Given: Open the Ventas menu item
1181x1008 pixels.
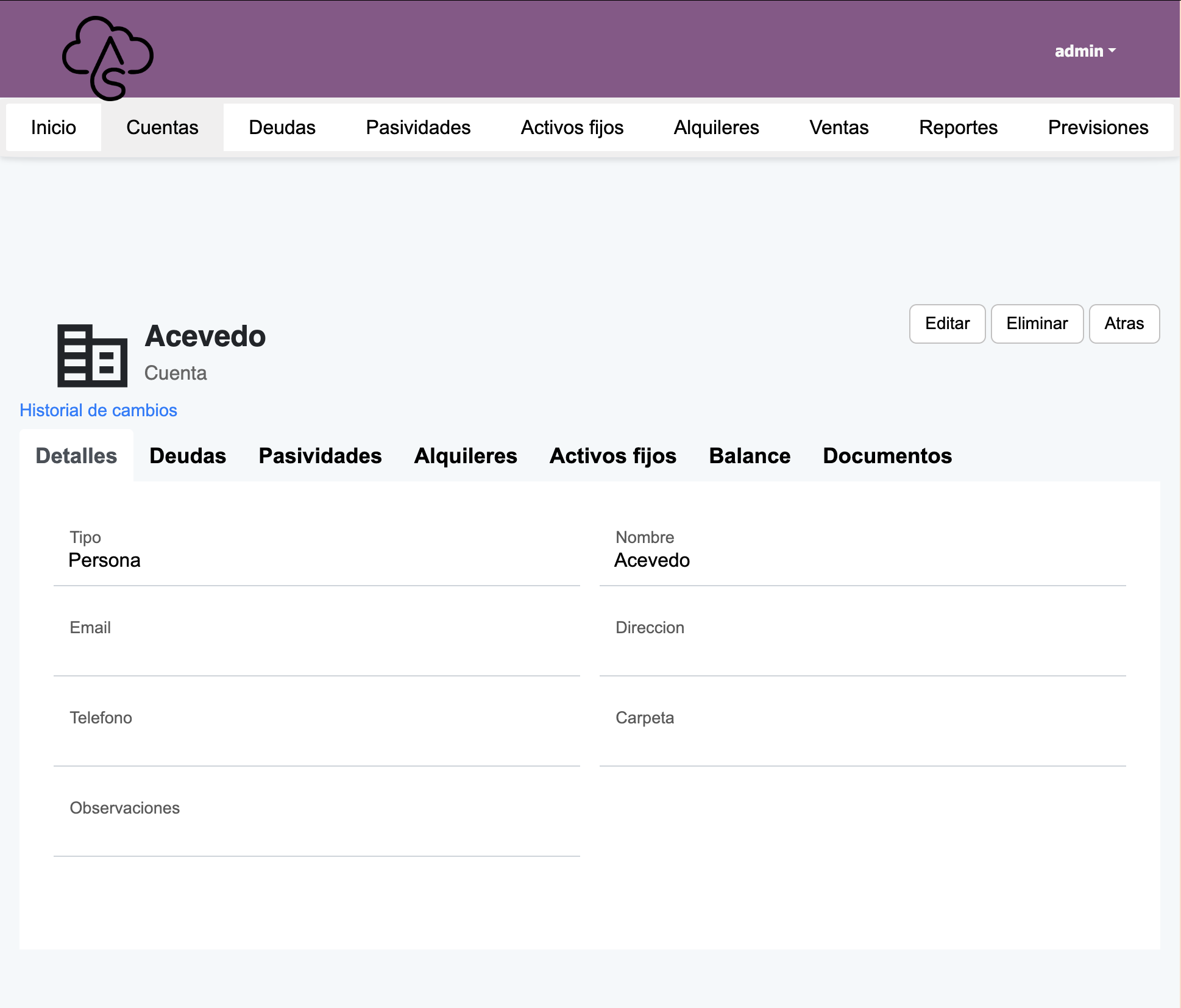Looking at the screenshot, I should (x=839, y=127).
